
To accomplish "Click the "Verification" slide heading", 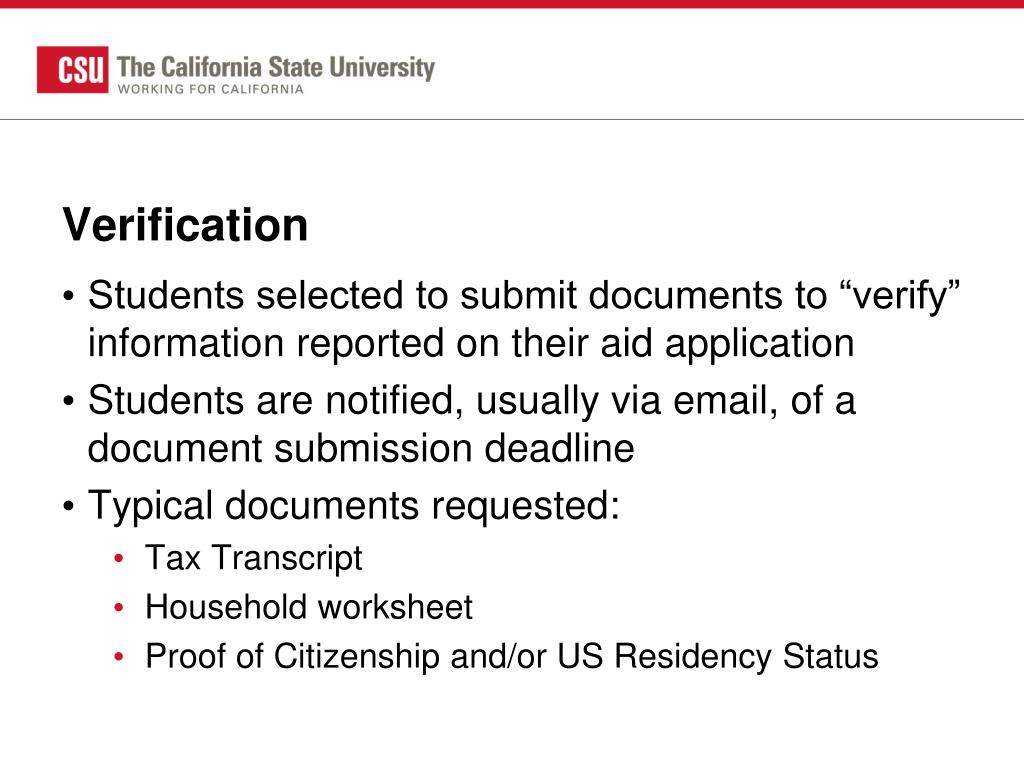I will (x=186, y=225).
